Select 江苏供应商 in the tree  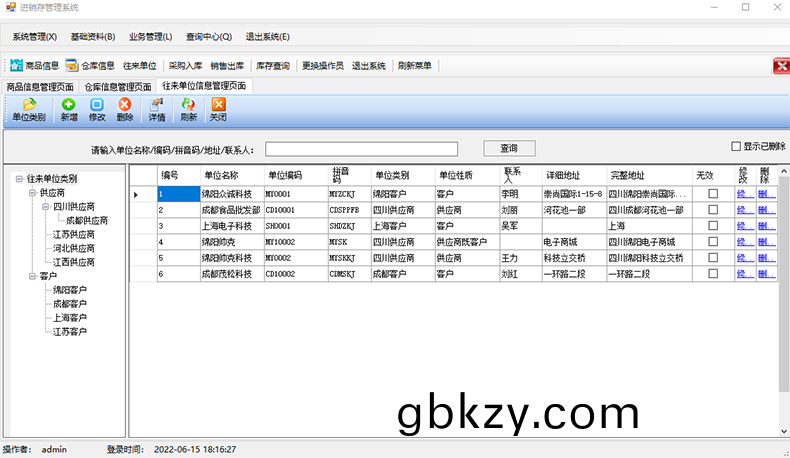tap(74, 234)
